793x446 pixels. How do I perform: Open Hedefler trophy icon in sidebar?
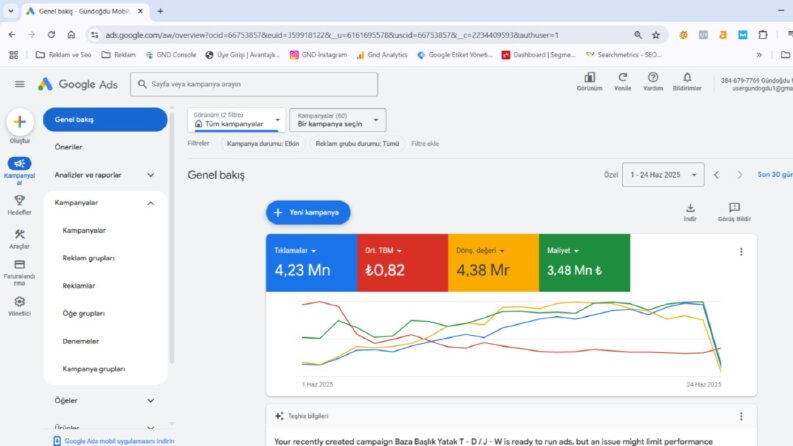click(x=19, y=200)
